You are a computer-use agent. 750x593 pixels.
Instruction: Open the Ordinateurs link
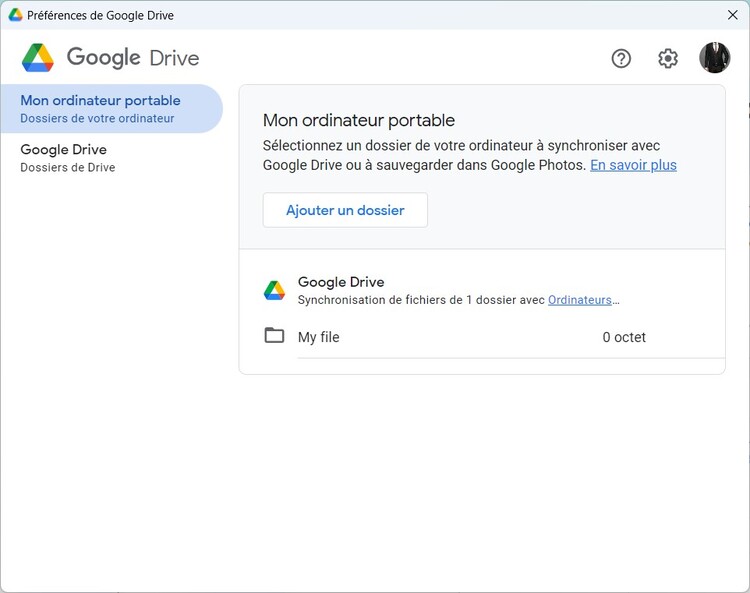(x=580, y=300)
